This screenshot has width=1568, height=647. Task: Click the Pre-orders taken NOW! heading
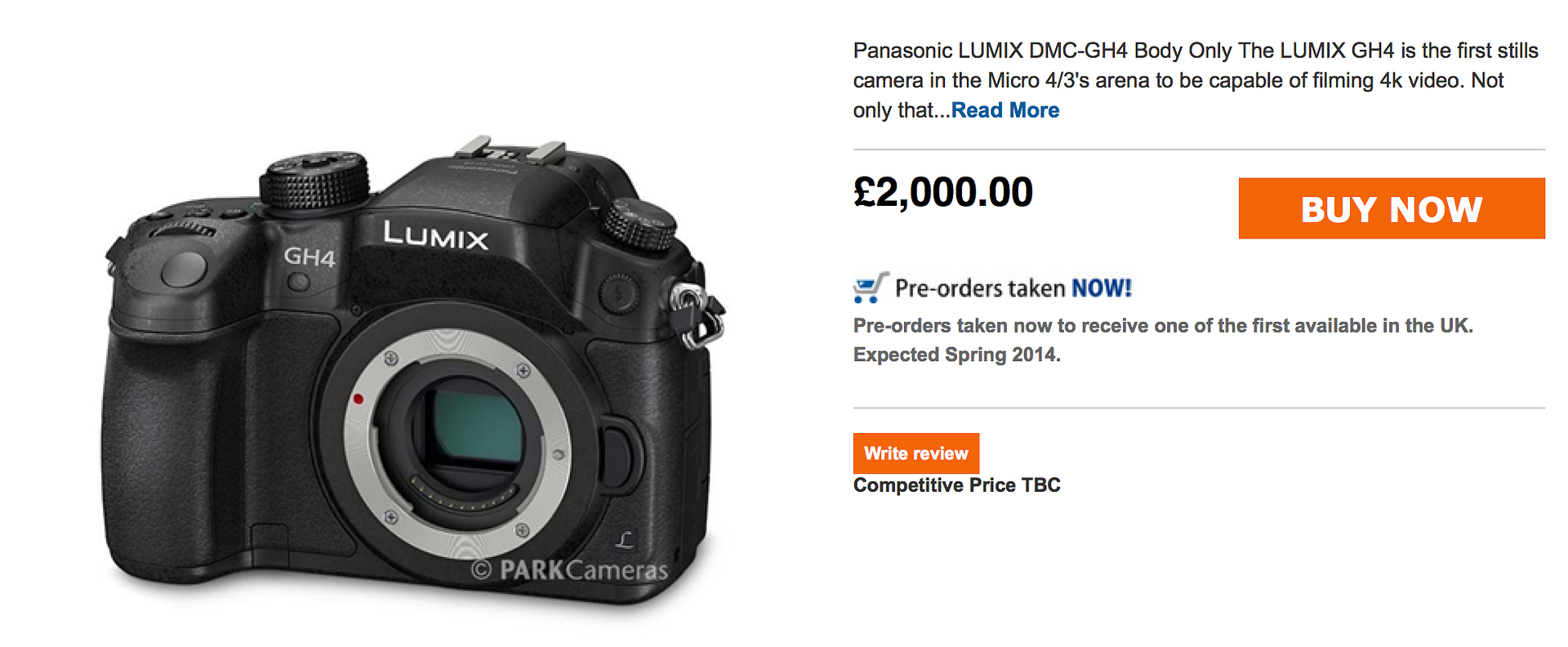(x=1013, y=288)
